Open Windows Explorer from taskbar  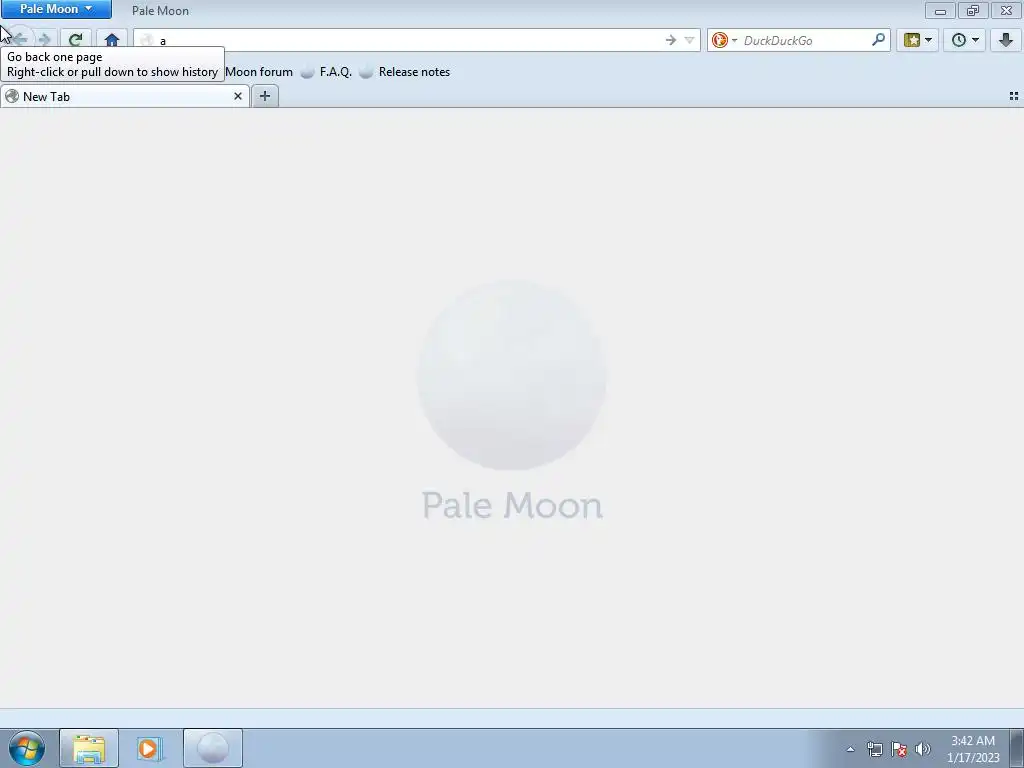coord(89,748)
